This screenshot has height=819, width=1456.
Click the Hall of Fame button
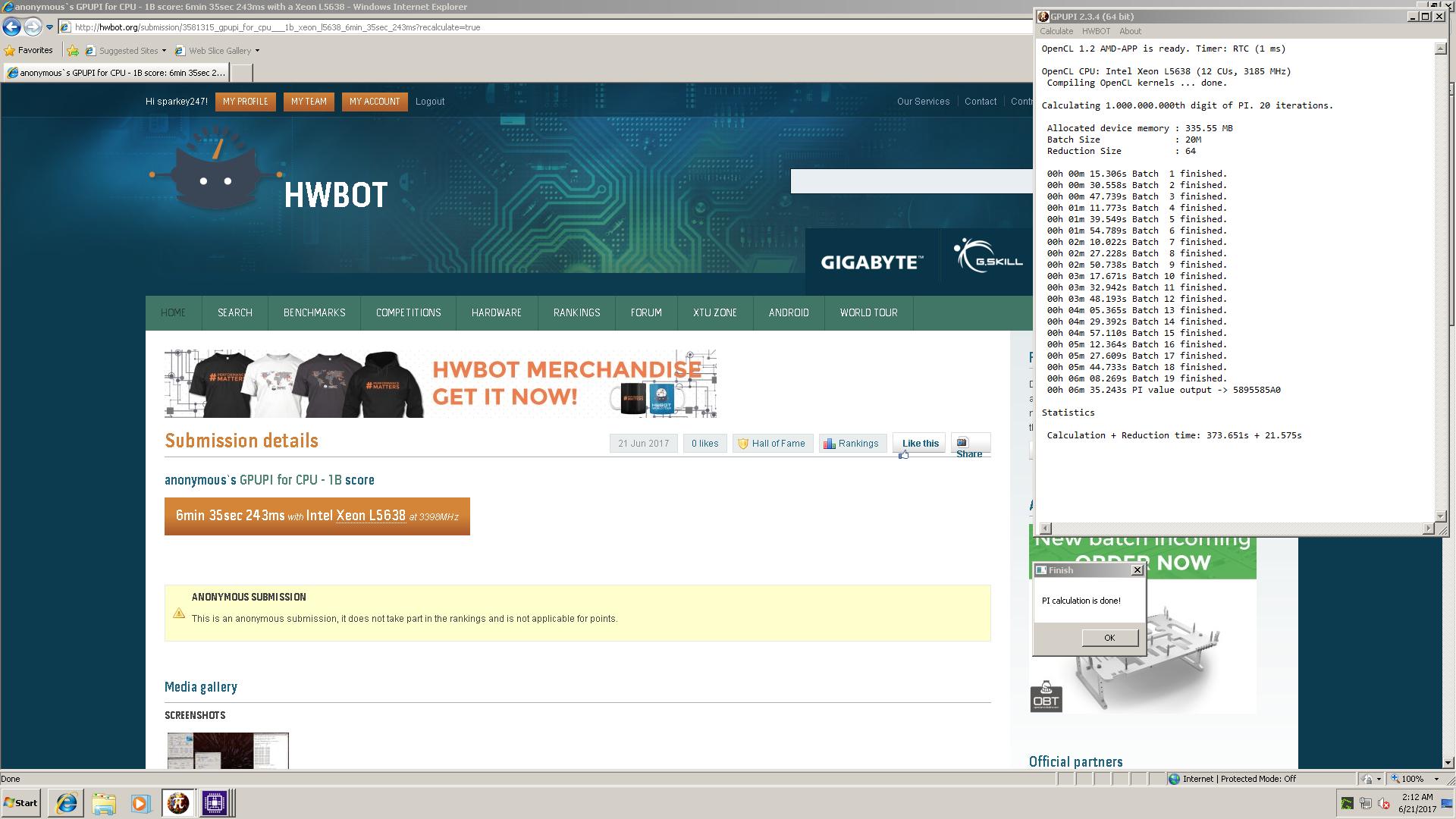[x=773, y=444]
